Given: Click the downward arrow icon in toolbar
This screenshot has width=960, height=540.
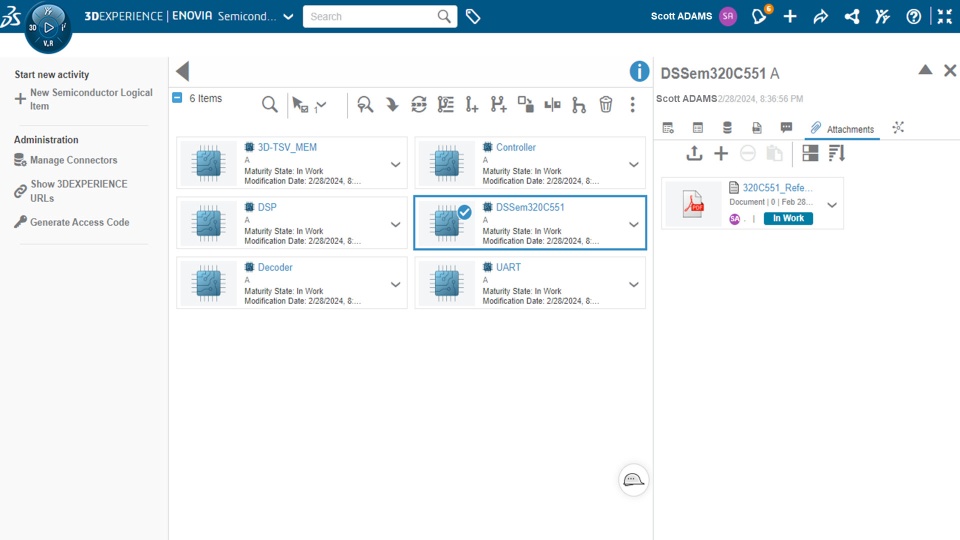Looking at the screenshot, I should coord(392,105).
